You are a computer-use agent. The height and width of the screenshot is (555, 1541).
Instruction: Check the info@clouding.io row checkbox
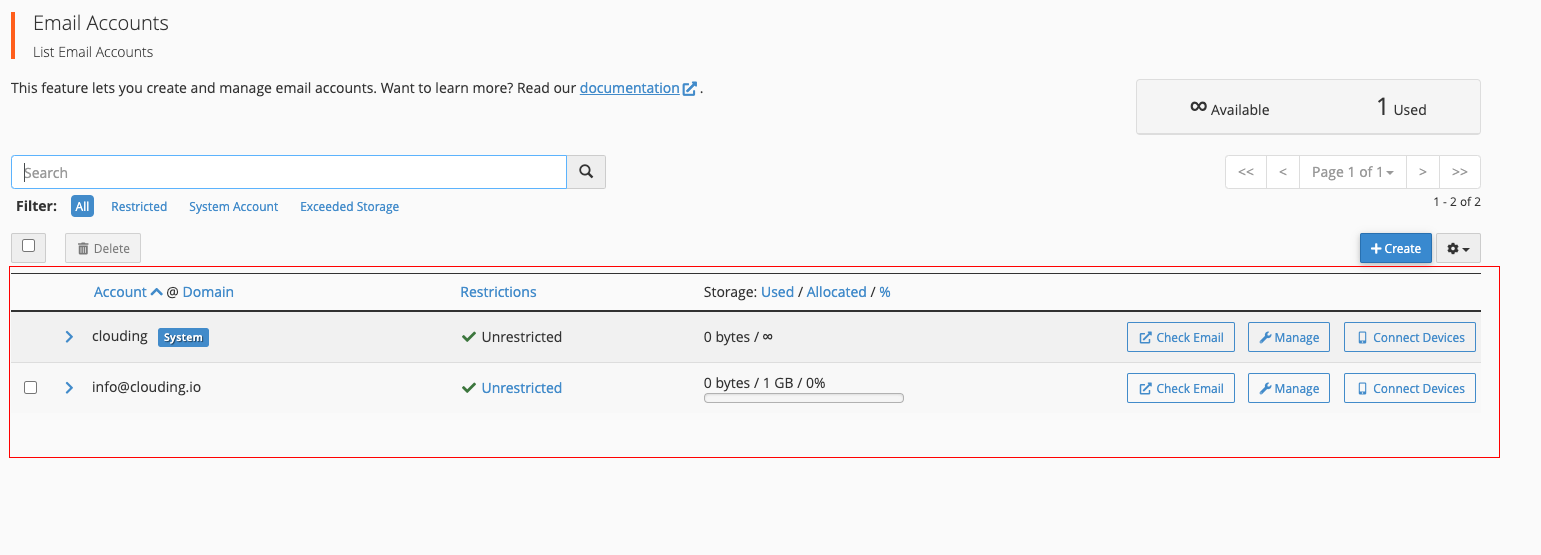click(x=30, y=388)
